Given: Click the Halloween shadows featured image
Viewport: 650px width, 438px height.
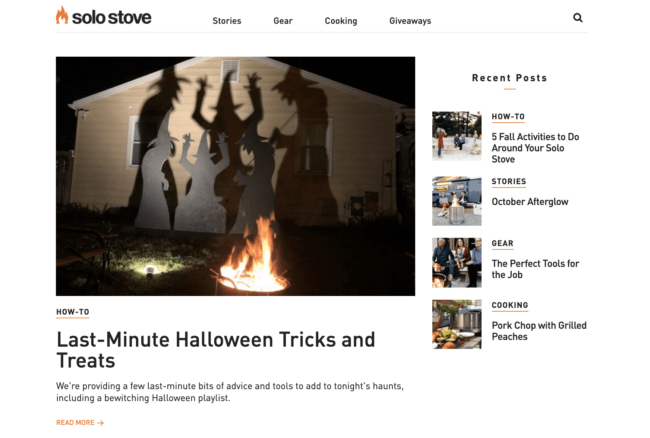Looking at the screenshot, I should 235,175.
